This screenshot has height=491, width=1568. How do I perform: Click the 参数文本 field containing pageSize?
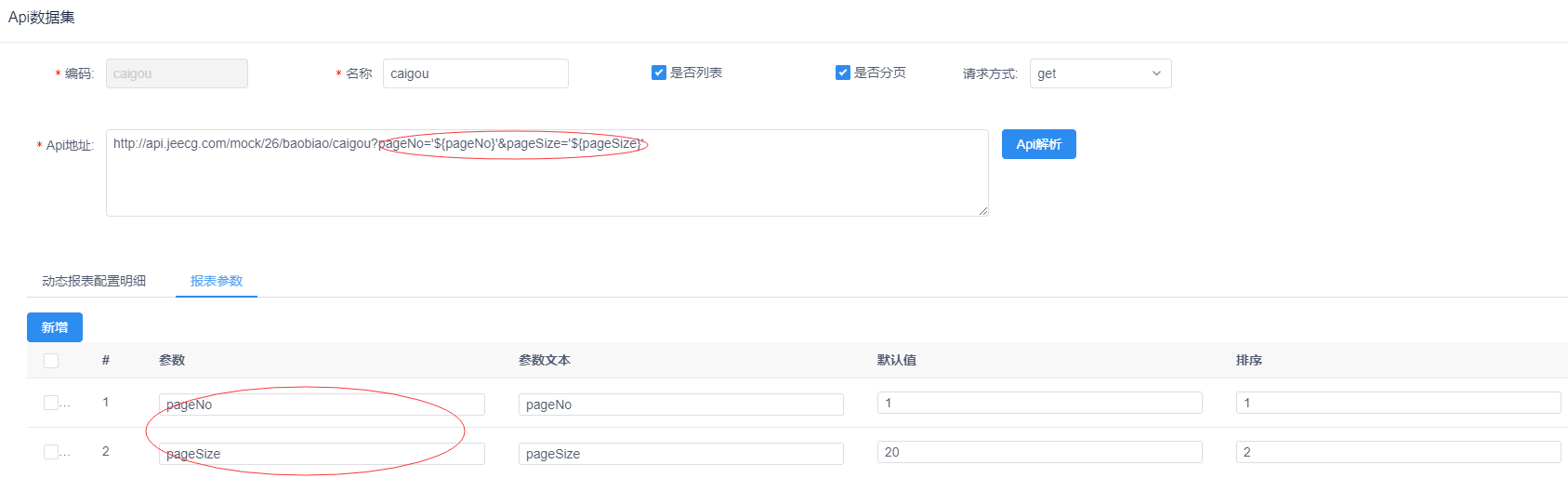(x=681, y=454)
